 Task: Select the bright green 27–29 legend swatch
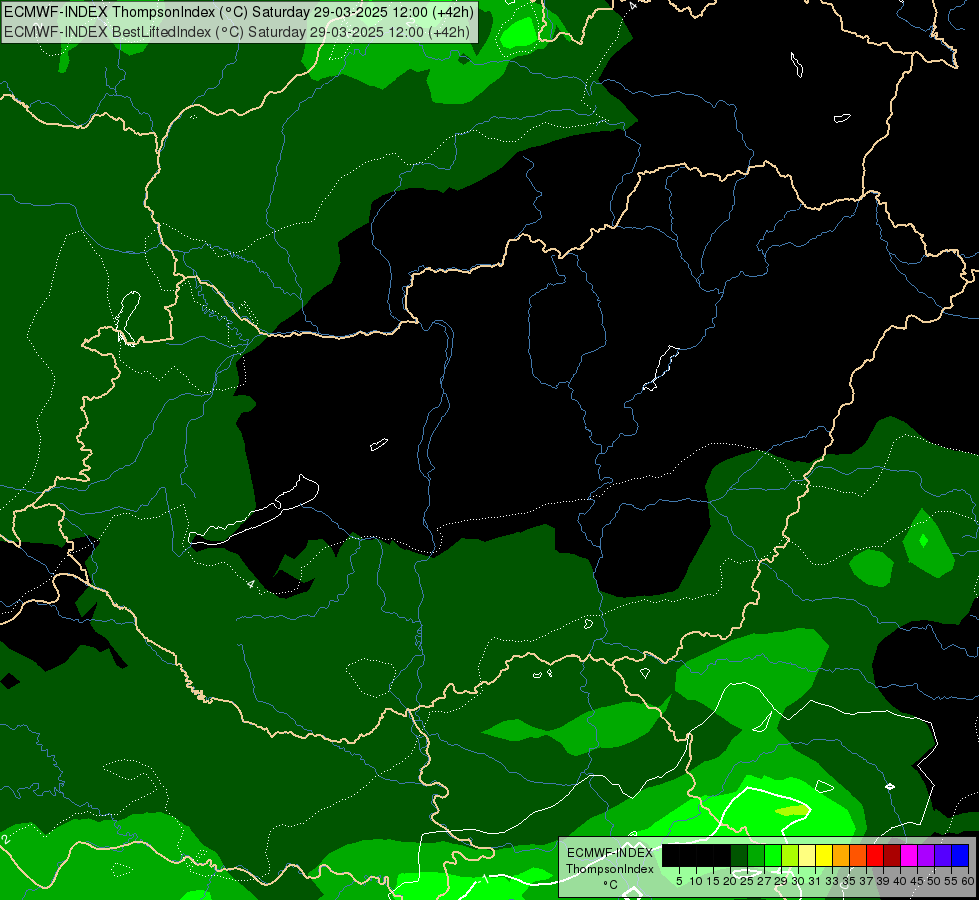click(x=774, y=855)
